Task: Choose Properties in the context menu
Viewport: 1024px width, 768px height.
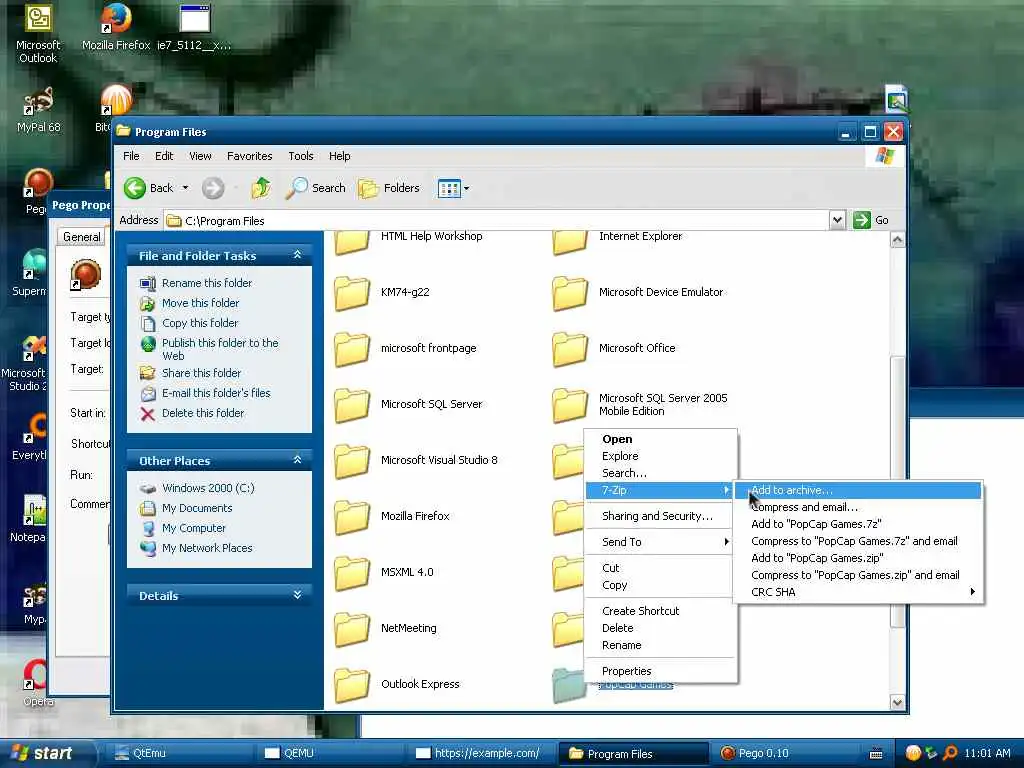Action: [x=661, y=671]
